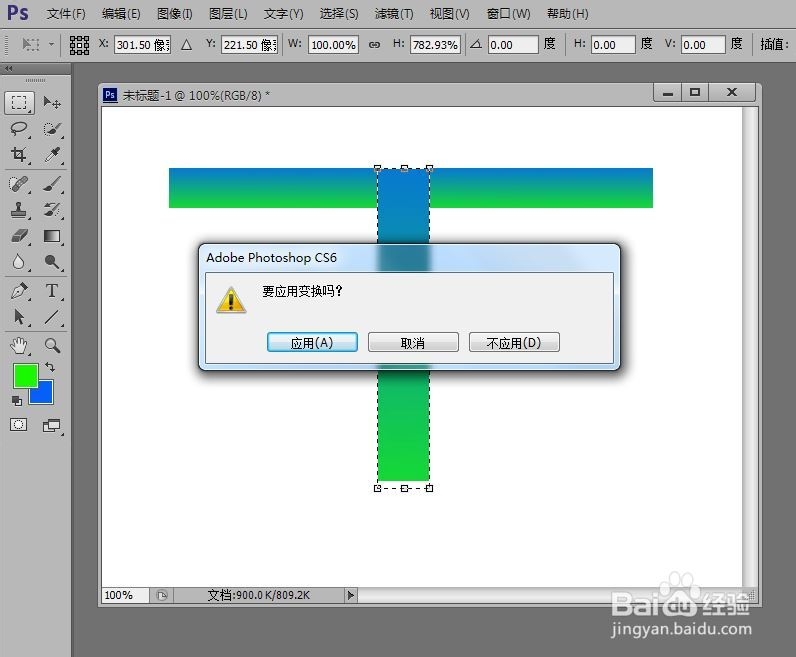Image resolution: width=796 pixels, height=657 pixels.
Task: Select the History Brush tool
Action: click(x=52, y=210)
